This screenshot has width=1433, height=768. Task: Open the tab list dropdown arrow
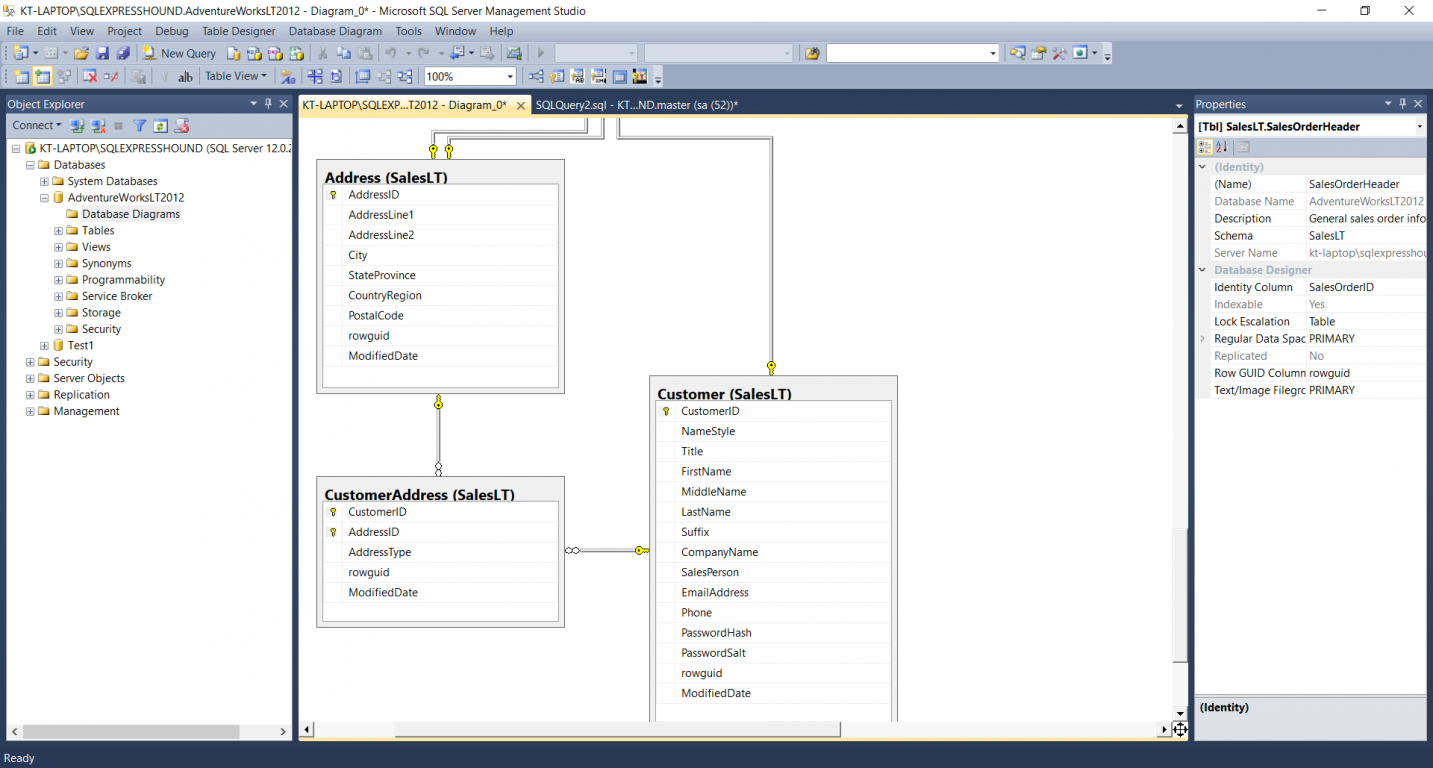(x=1179, y=105)
